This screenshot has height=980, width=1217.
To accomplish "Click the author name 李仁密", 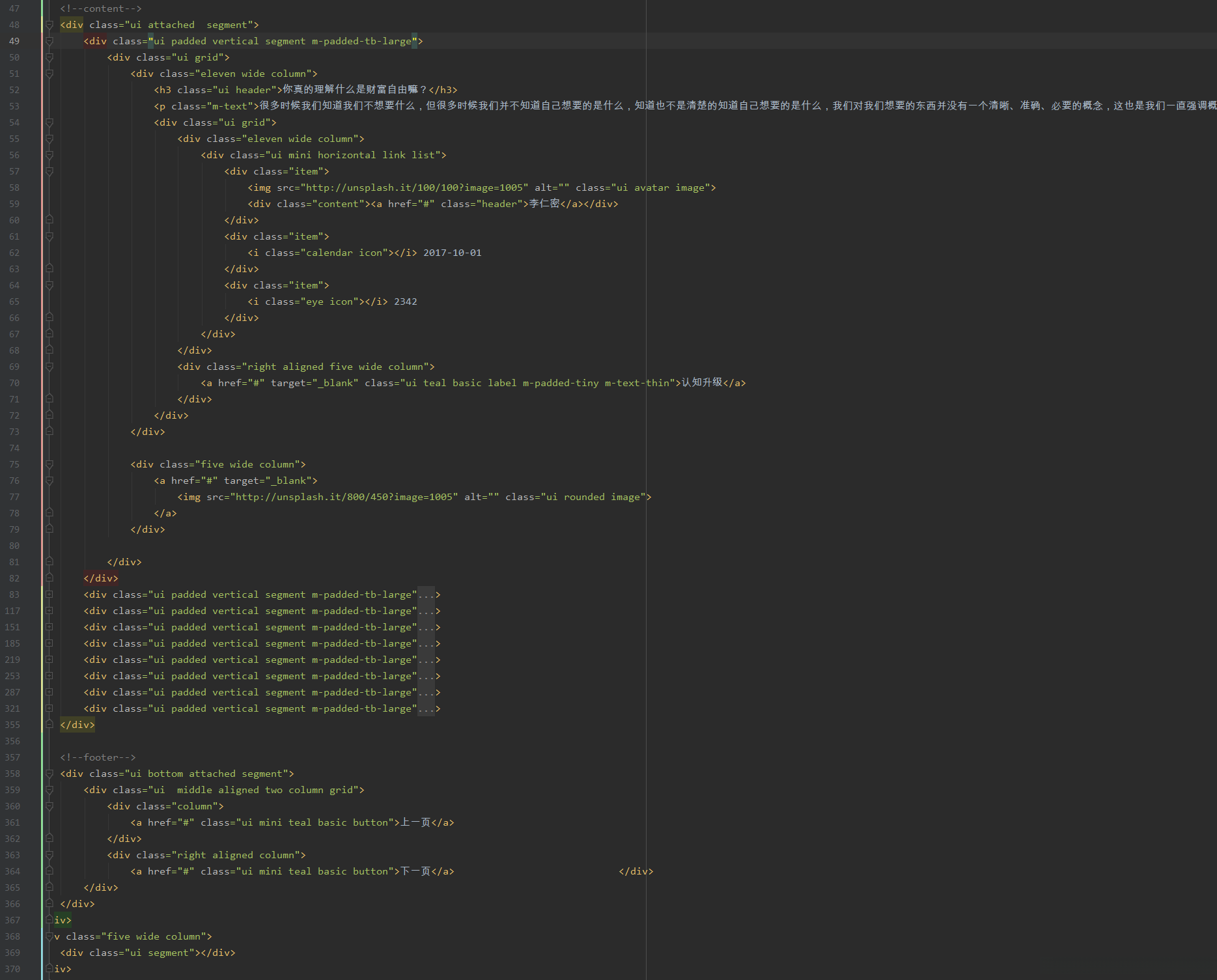I will [x=544, y=204].
